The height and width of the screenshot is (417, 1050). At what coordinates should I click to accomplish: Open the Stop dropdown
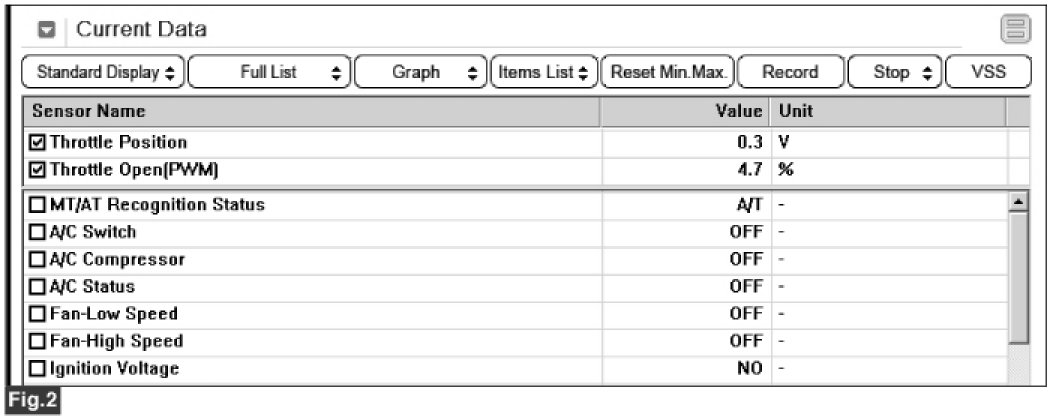point(894,72)
